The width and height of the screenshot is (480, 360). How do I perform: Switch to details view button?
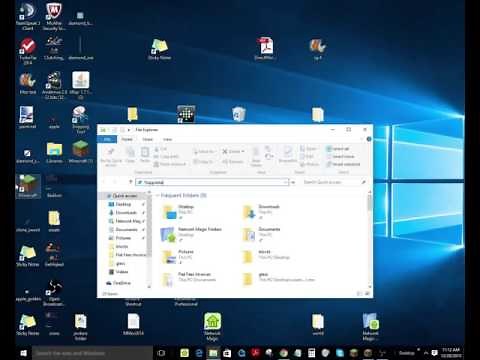360,294
